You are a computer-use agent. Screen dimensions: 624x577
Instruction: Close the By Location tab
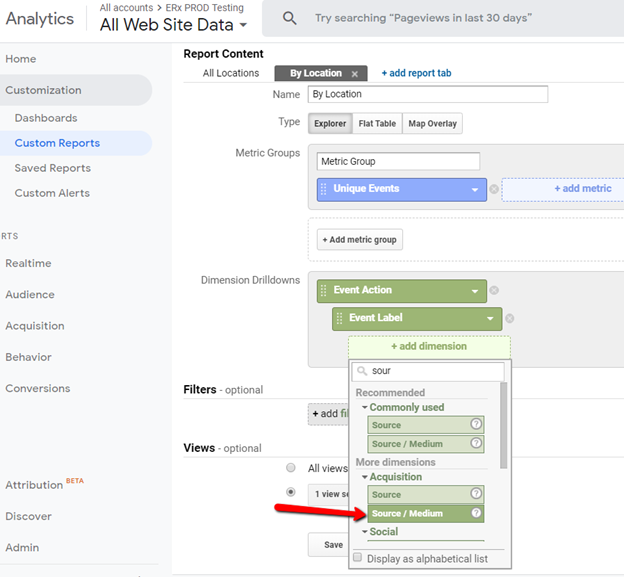[355, 74]
